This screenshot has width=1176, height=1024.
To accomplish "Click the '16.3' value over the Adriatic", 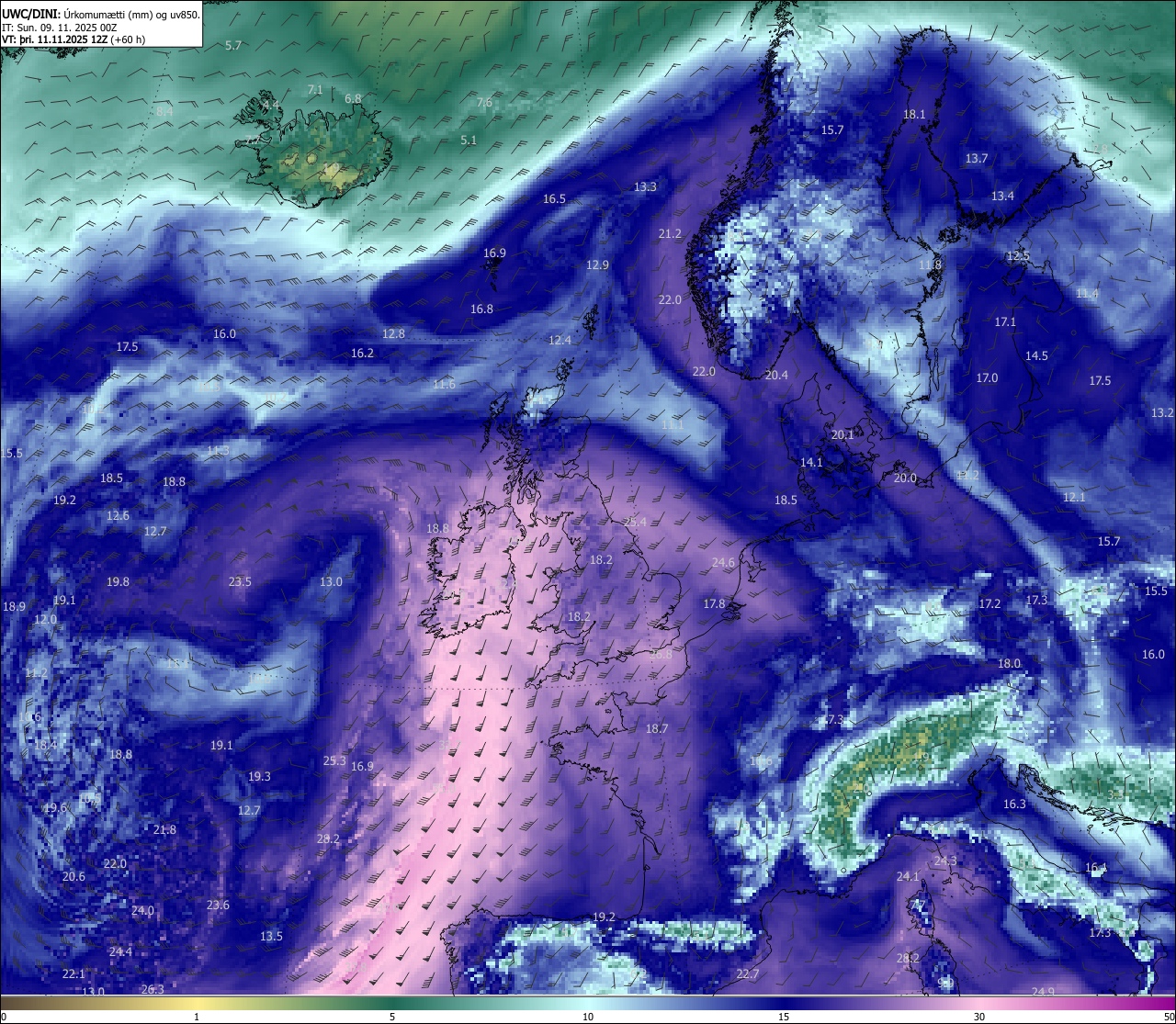I will 1013,805.
